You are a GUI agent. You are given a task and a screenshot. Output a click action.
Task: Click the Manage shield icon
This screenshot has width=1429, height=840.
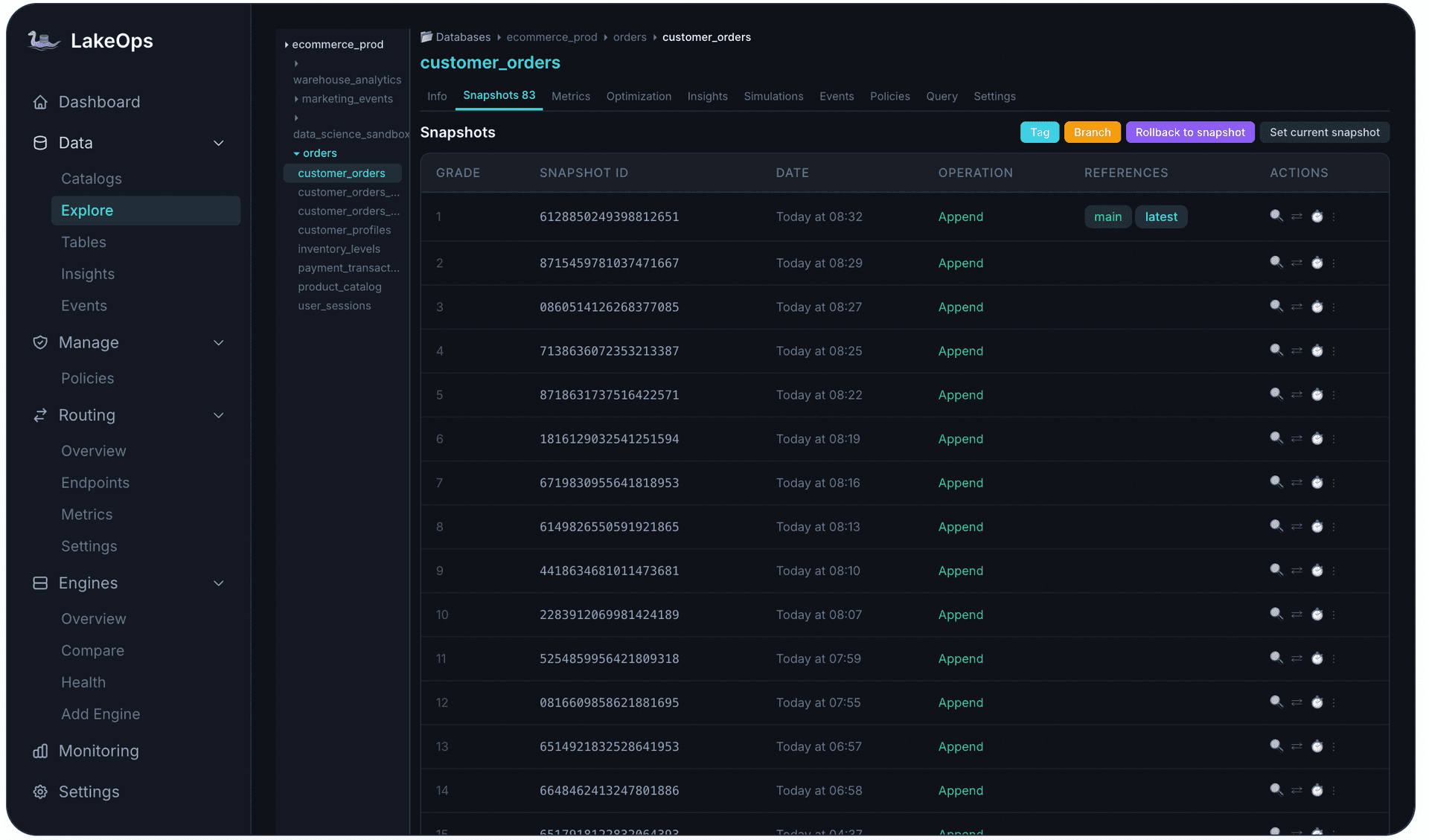[x=40, y=342]
